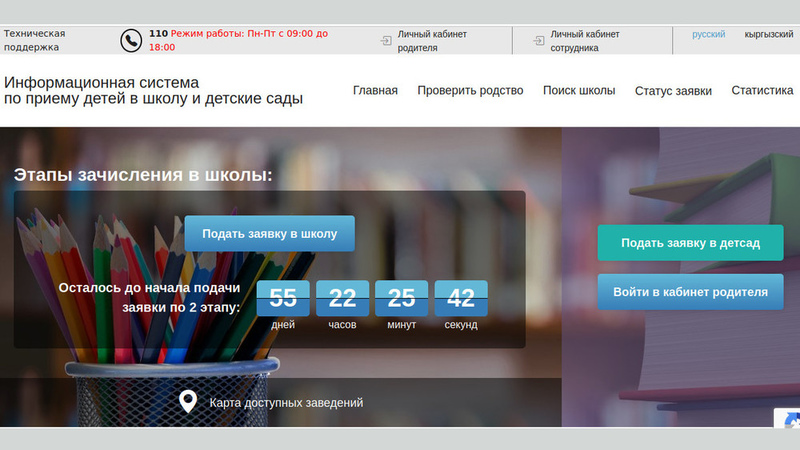Click the site title Информационная система
The width and height of the screenshot is (800, 450).
[102, 82]
